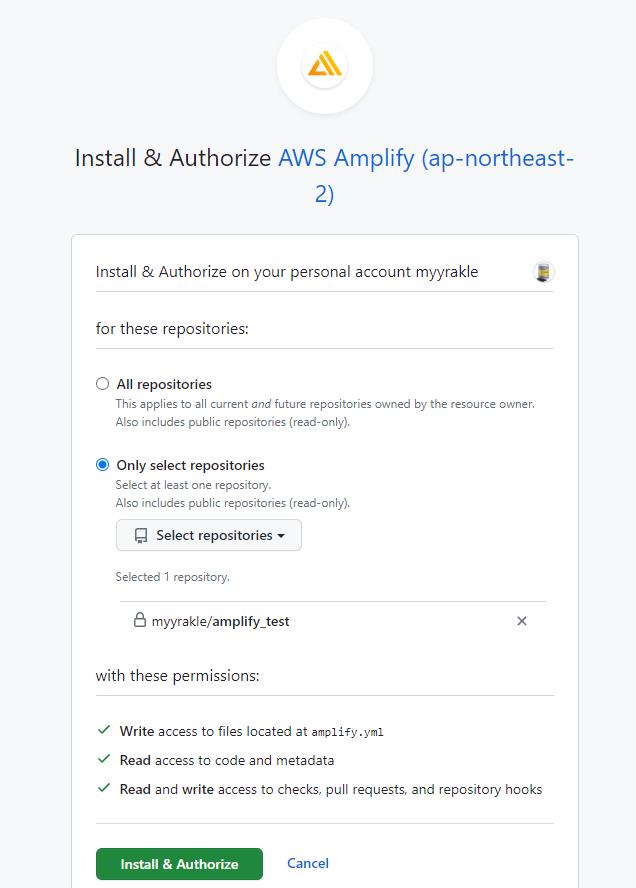Open the AWS Amplify (ap-northeast-2) link
Image resolution: width=636 pixels, height=888 pixels.
click(x=425, y=158)
